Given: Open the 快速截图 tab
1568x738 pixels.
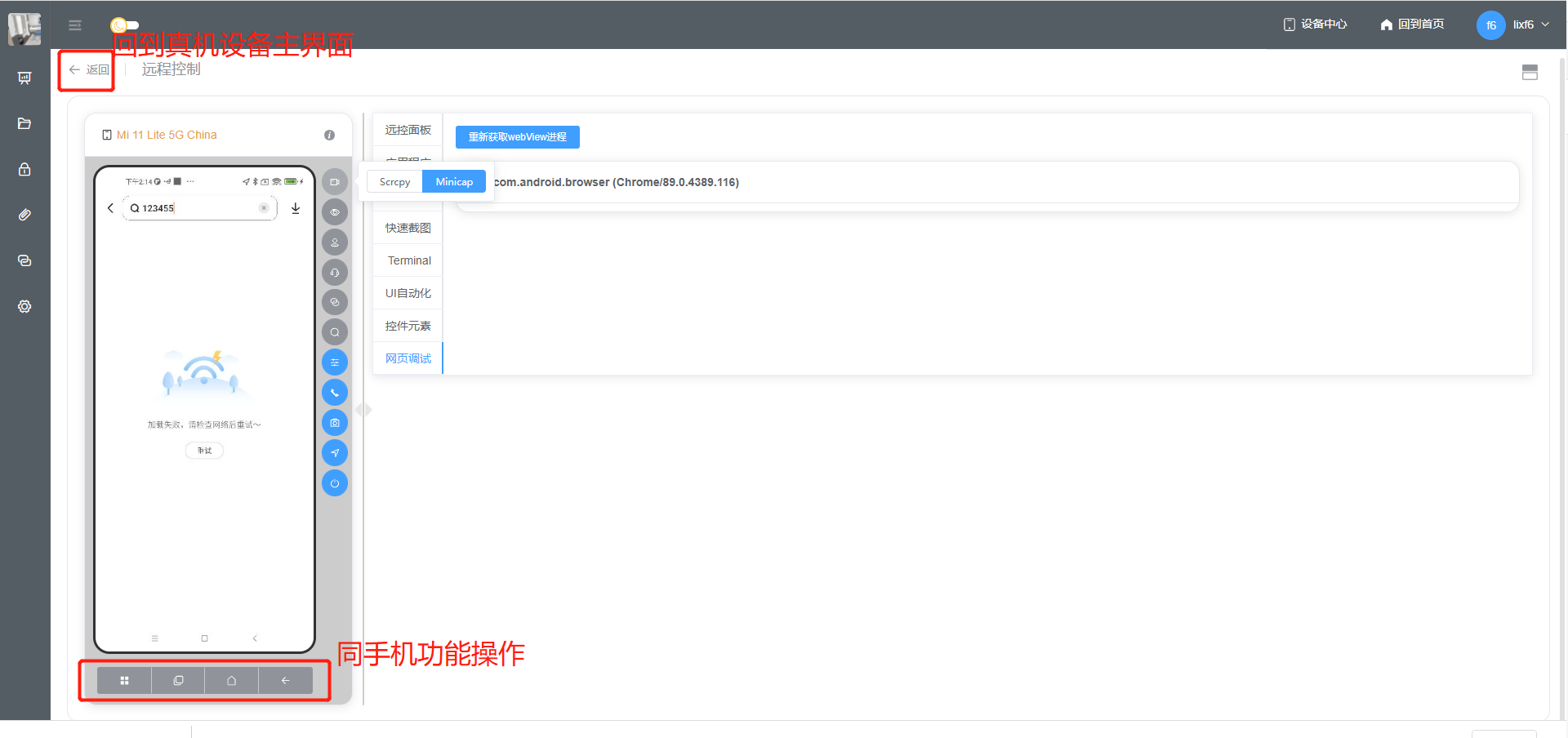Looking at the screenshot, I should point(408,228).
